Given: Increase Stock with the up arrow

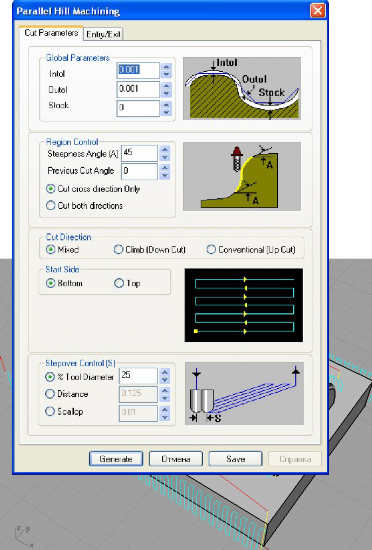Looking at the screenshot, I should [166, 105].
